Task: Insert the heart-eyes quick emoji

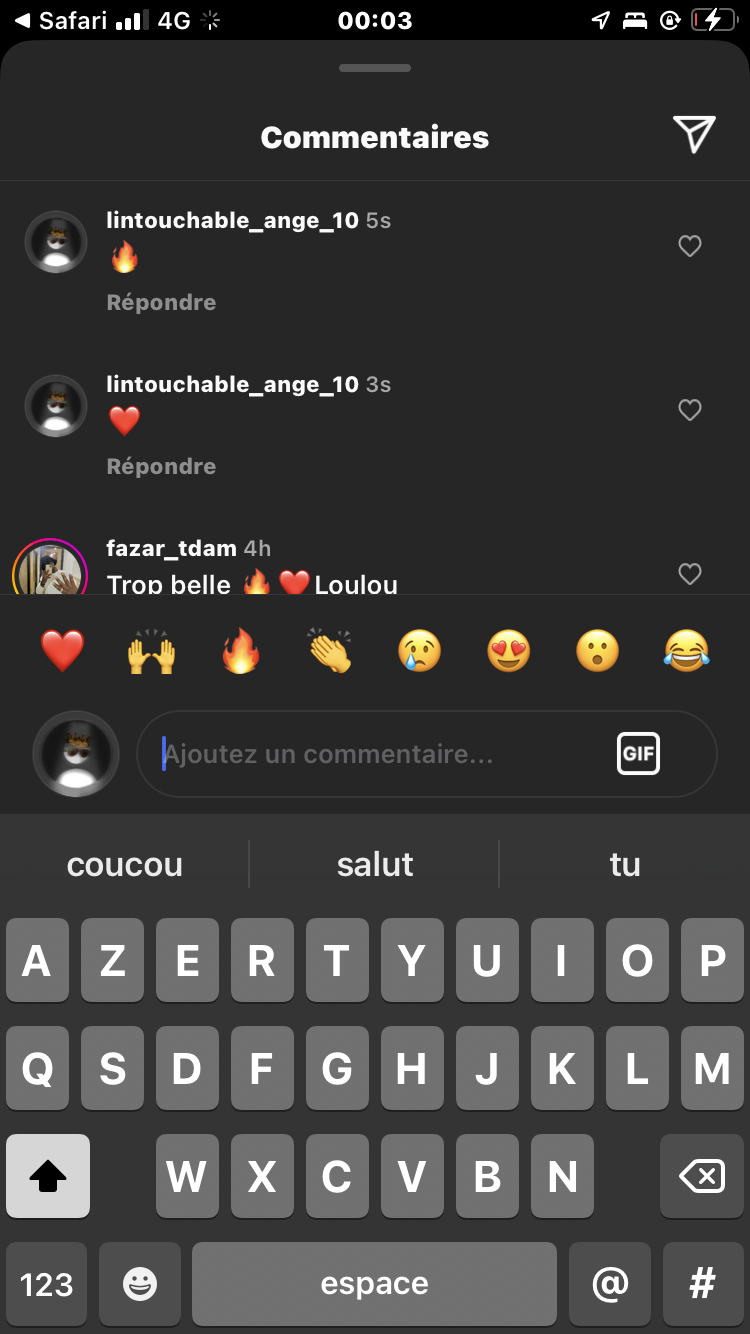Action: 508,652
